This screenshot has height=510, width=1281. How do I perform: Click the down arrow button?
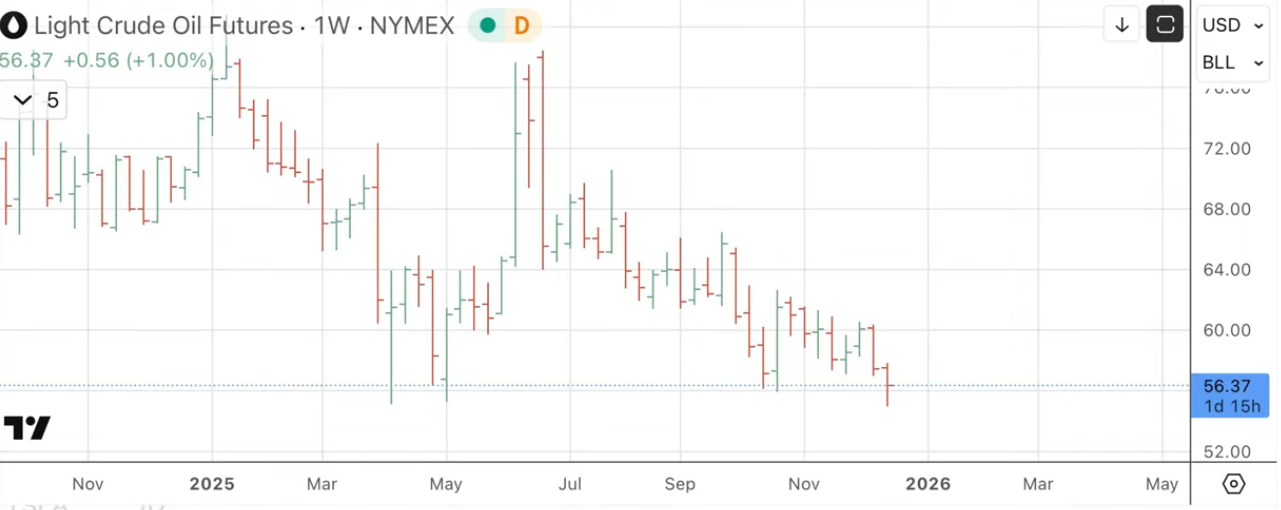(1122, 25)
